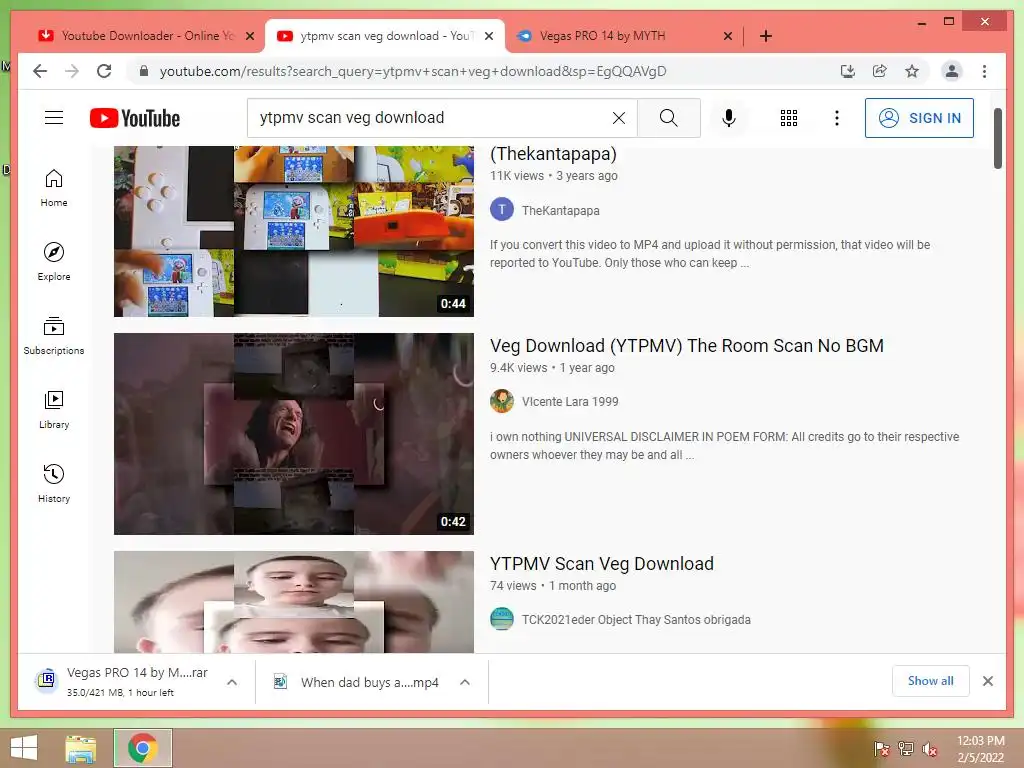
Task: Close the Vegas PRO 14 by MYTH tab
Action: click(x=728, y=36)
